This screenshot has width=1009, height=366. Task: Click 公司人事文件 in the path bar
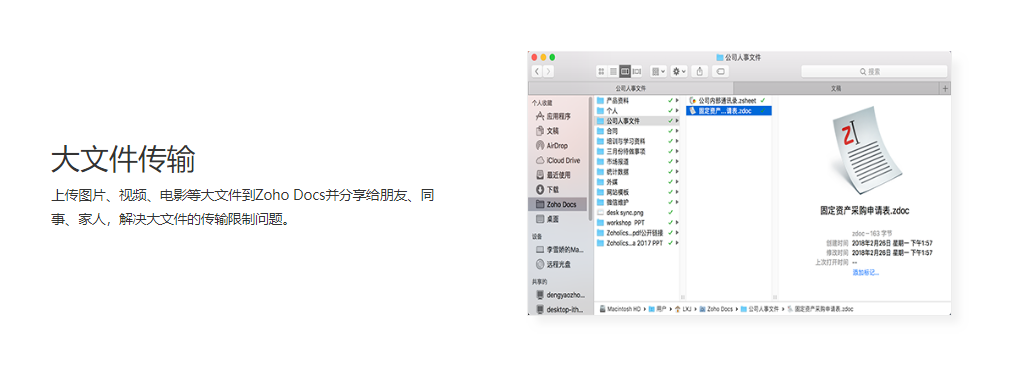[759, 309]
